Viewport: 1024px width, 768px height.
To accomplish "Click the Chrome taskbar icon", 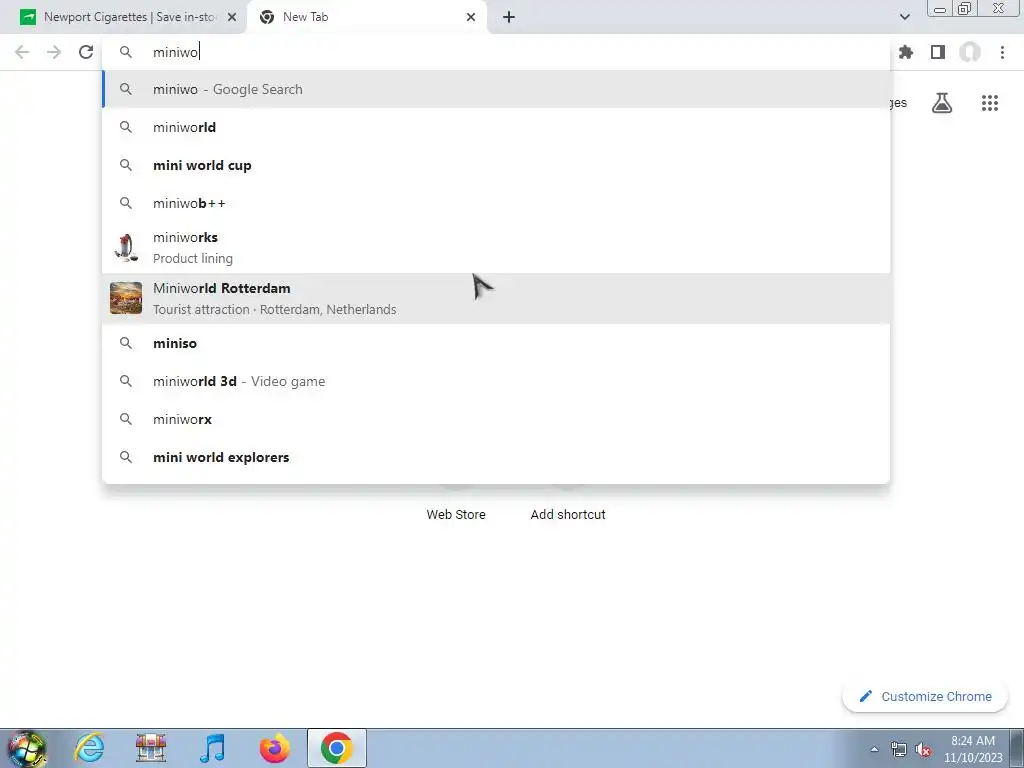I will [336, 748].
